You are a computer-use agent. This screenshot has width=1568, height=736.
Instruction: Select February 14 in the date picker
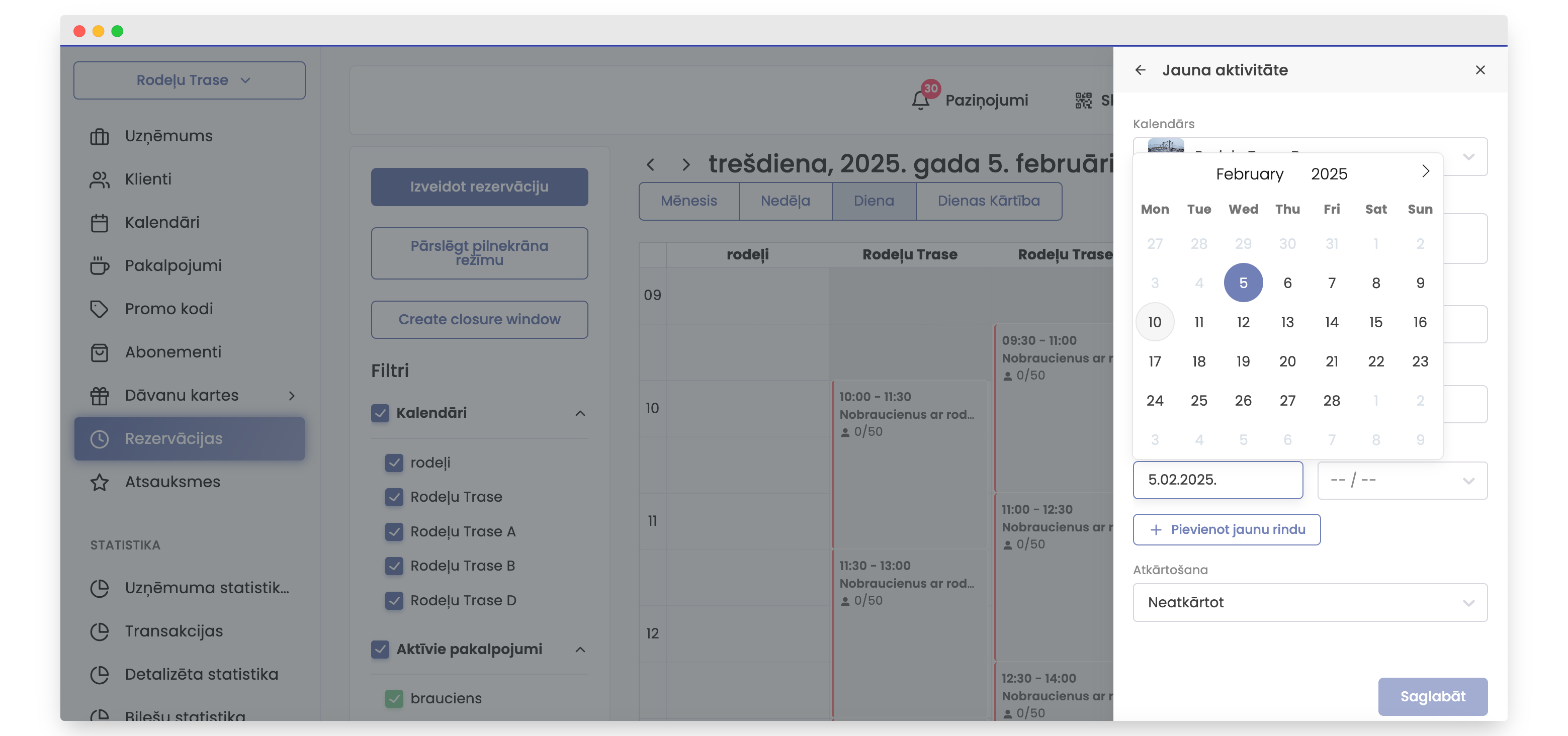(x=1331, y=322)
